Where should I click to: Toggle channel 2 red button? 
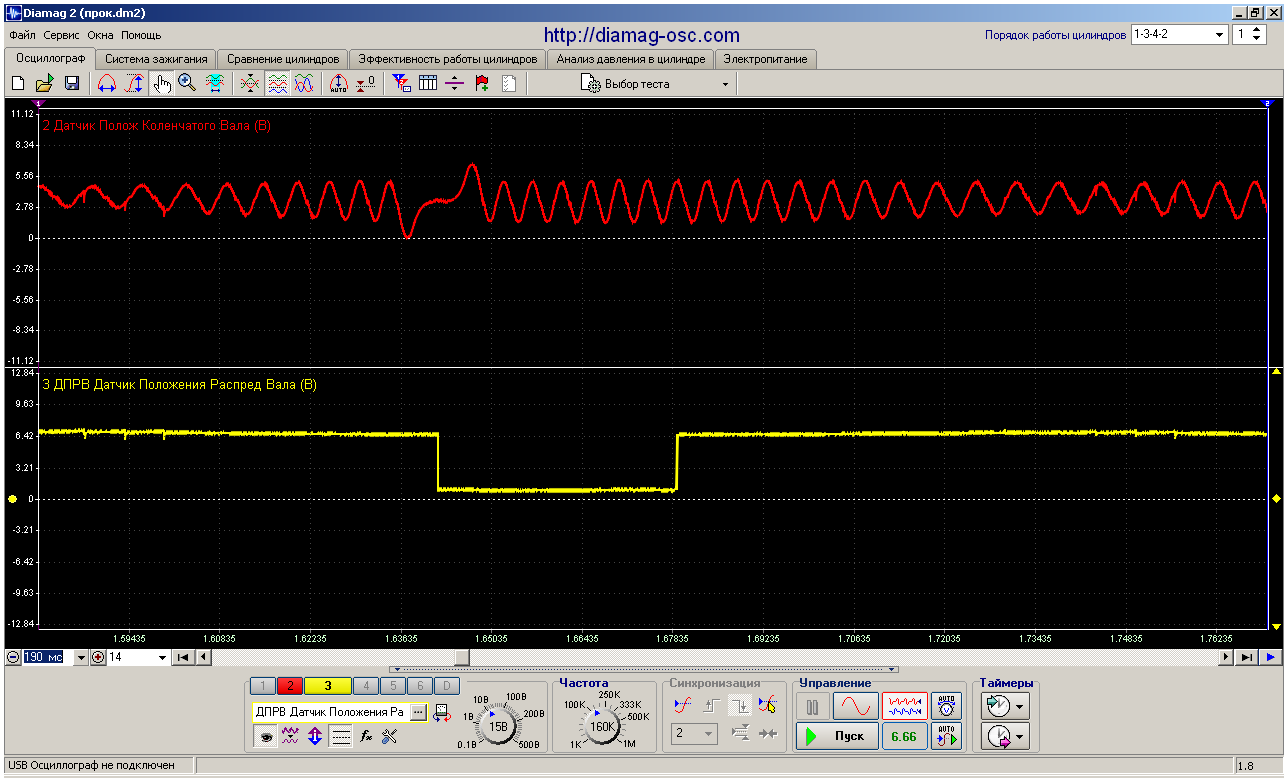tap(289, 685)
